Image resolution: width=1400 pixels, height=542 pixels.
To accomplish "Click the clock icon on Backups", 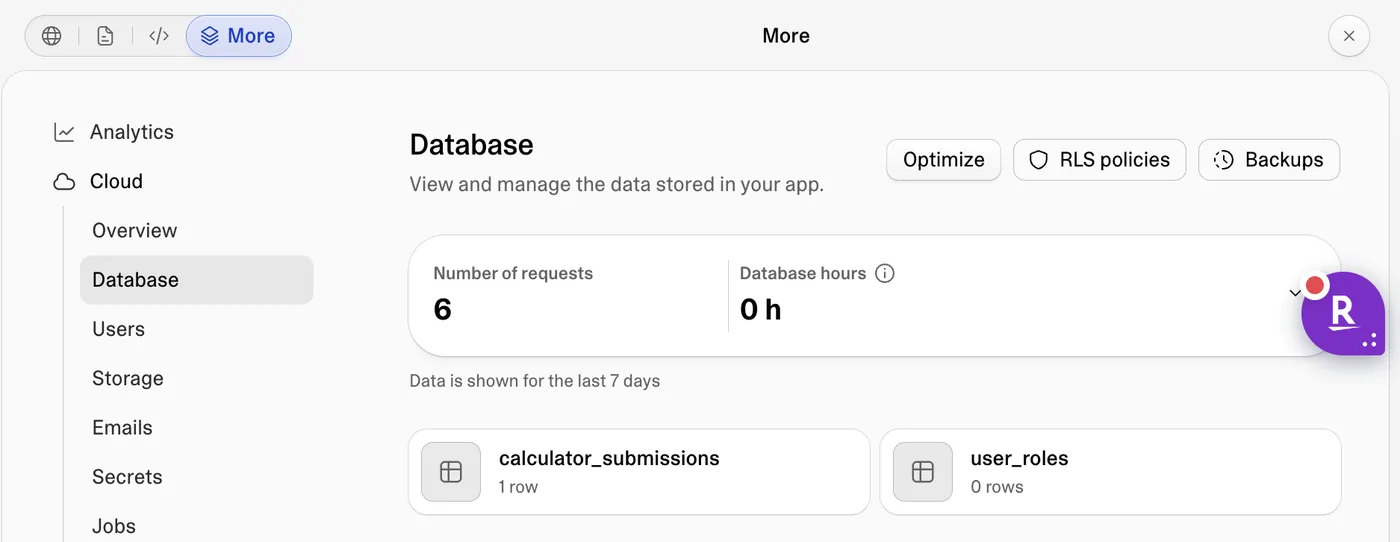I will pos(1223,160).
